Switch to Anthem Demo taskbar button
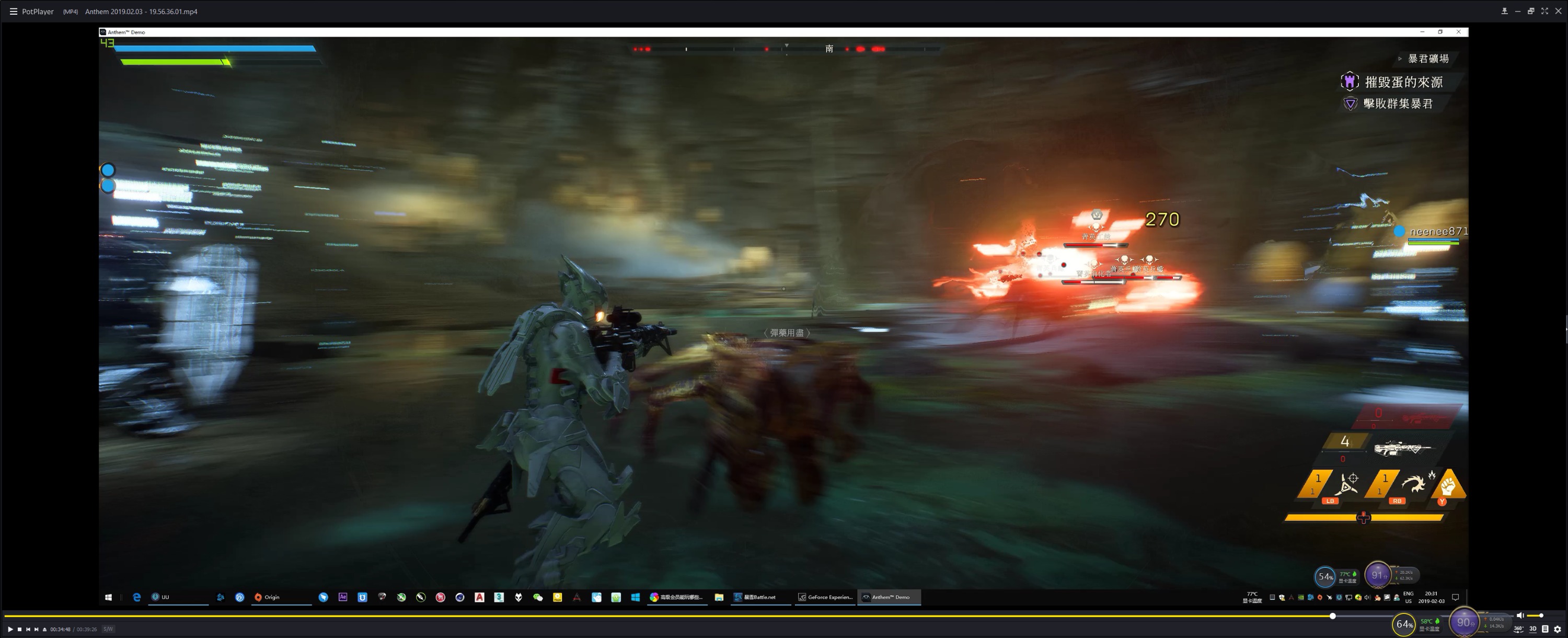This screenshot has width=1568, height=638. click(889, 597)
